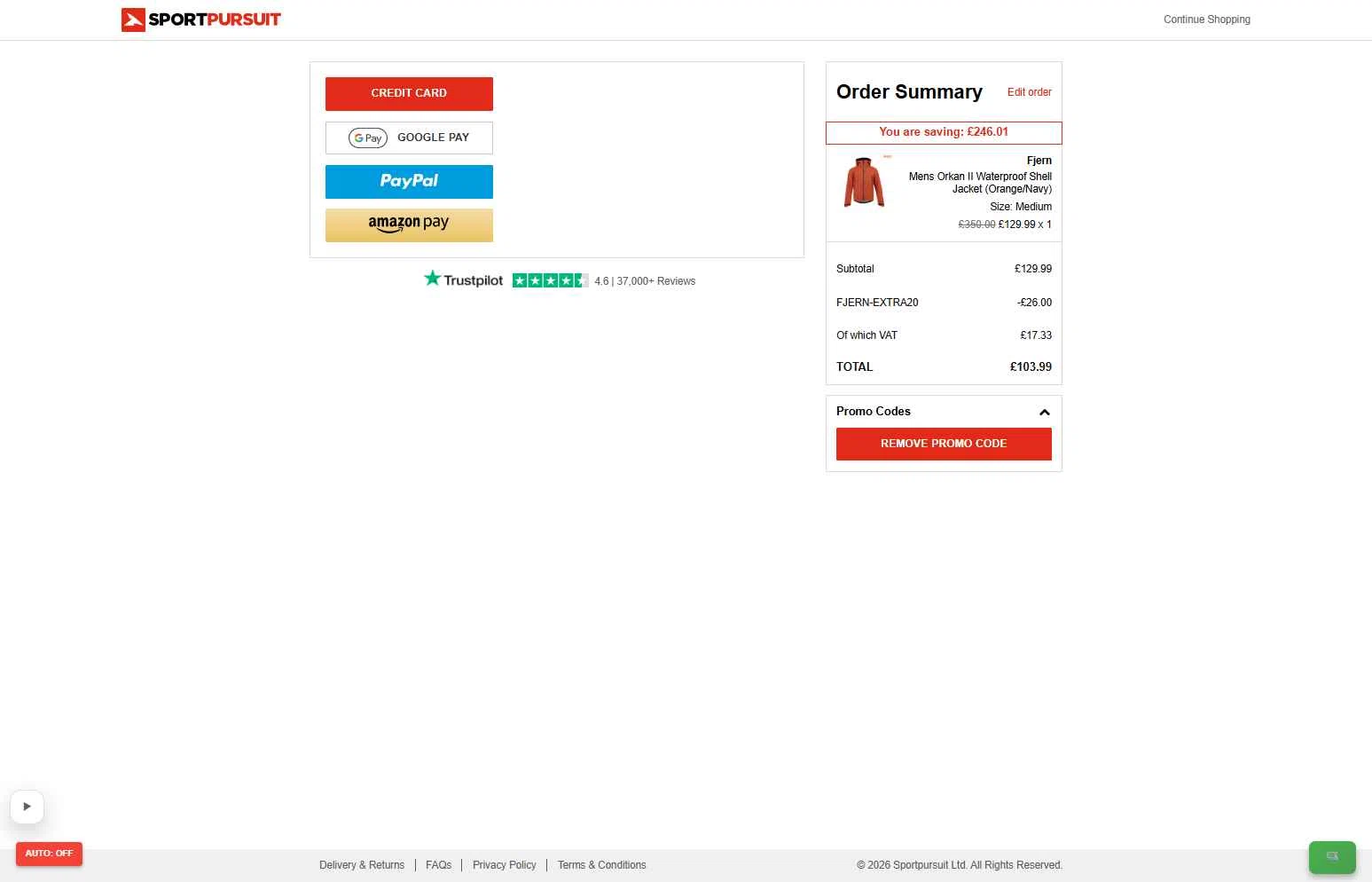Click the SportPursuit logo
The height and width of the screenshot is (882, 1372).
pyautogui.click(x=201, y=20)
